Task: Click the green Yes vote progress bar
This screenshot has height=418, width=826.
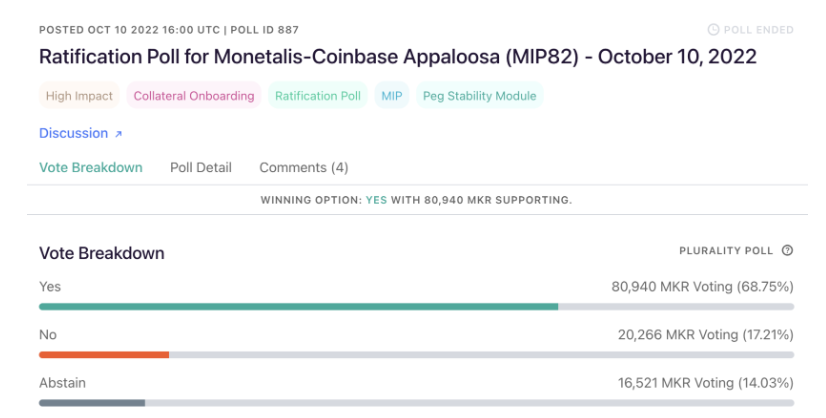Action: [x=299, y=307]
